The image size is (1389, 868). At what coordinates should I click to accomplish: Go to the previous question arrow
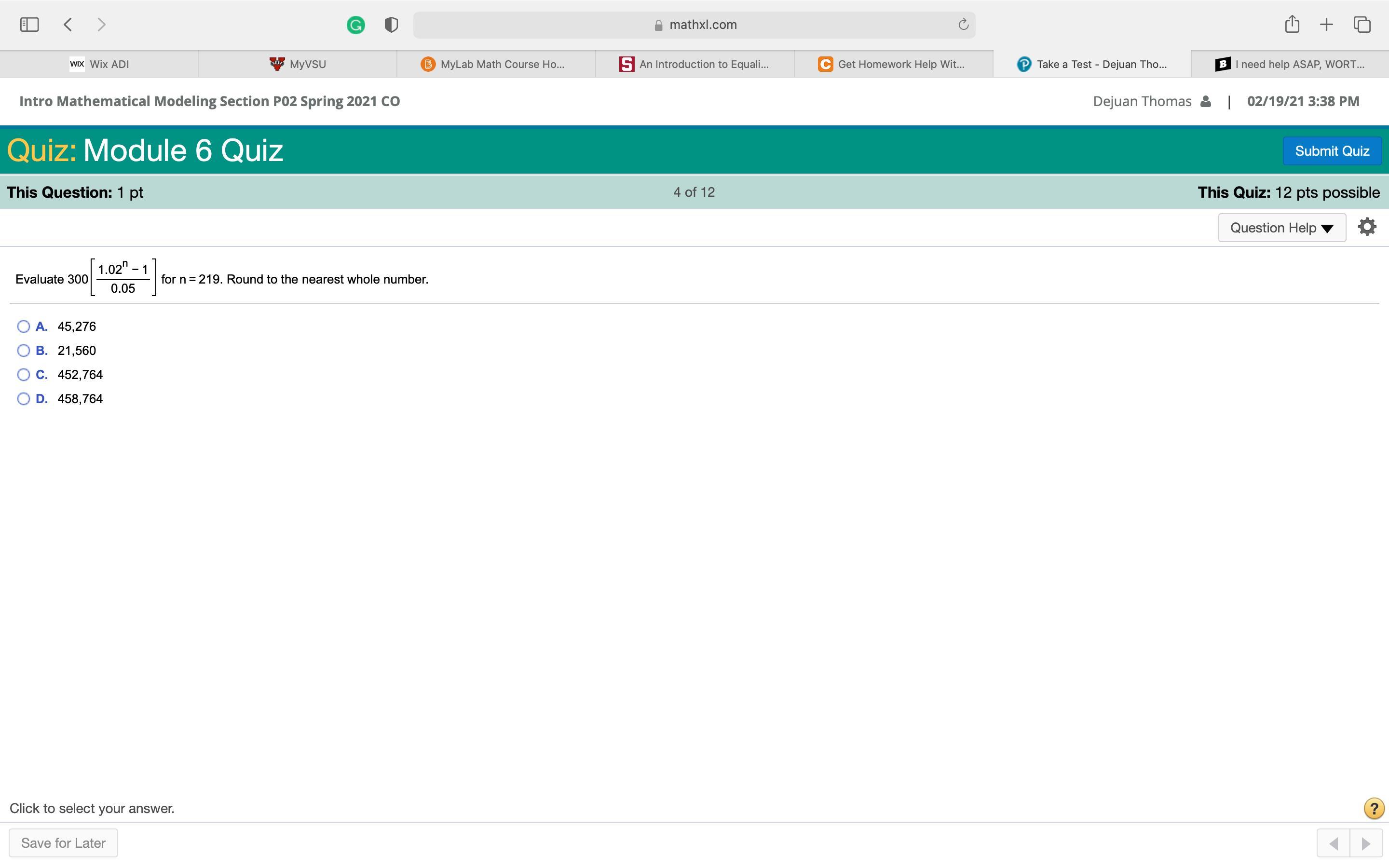coord(1334,843)
